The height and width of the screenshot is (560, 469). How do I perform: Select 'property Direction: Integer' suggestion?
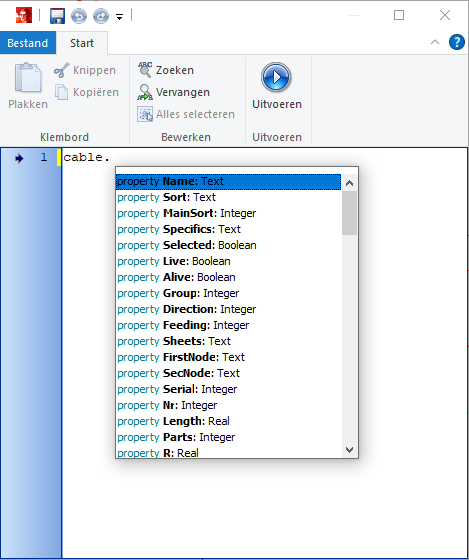coord(228,309)
